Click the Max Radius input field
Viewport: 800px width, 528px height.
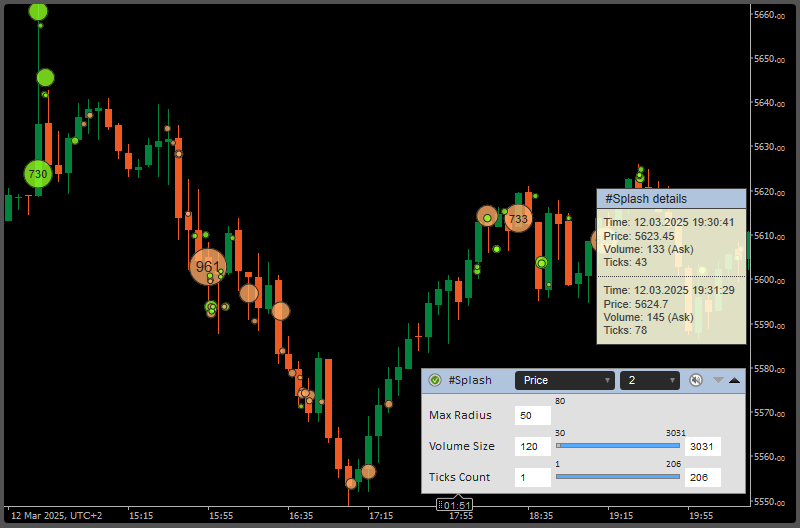coord(532,415)
